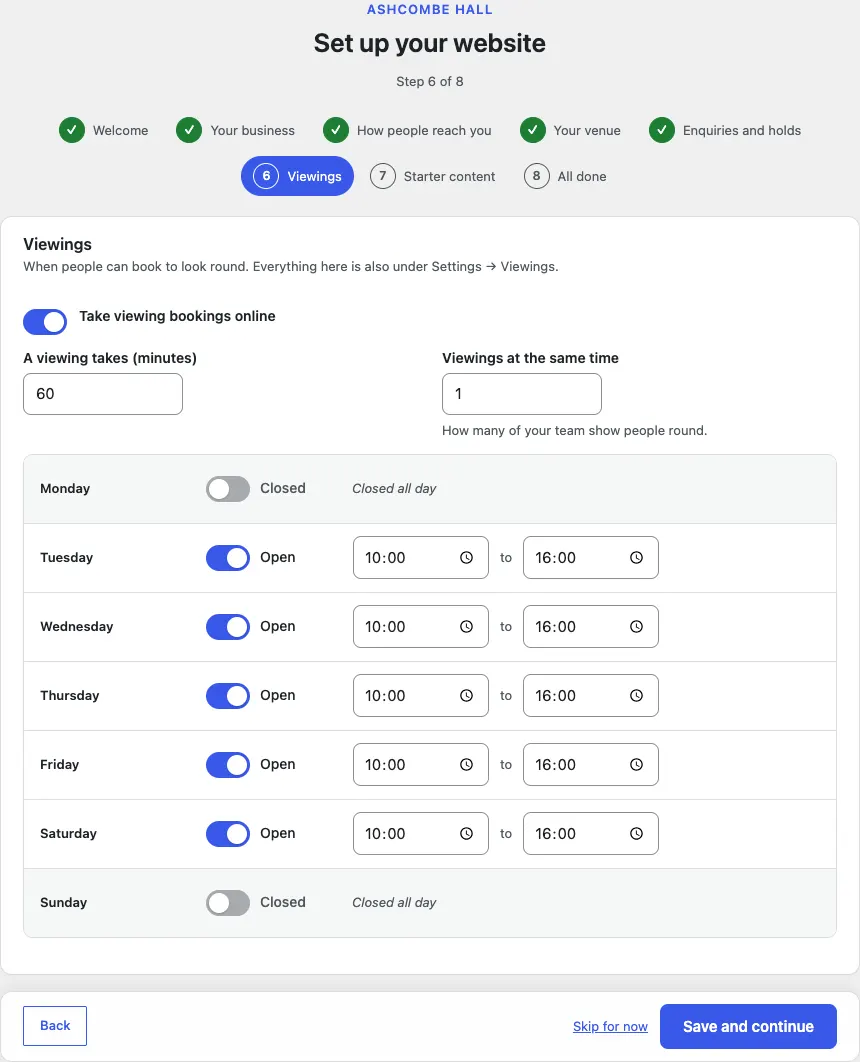860x1062 pixels.
Task: Click the Your venue step label
Action: [587, 130]
